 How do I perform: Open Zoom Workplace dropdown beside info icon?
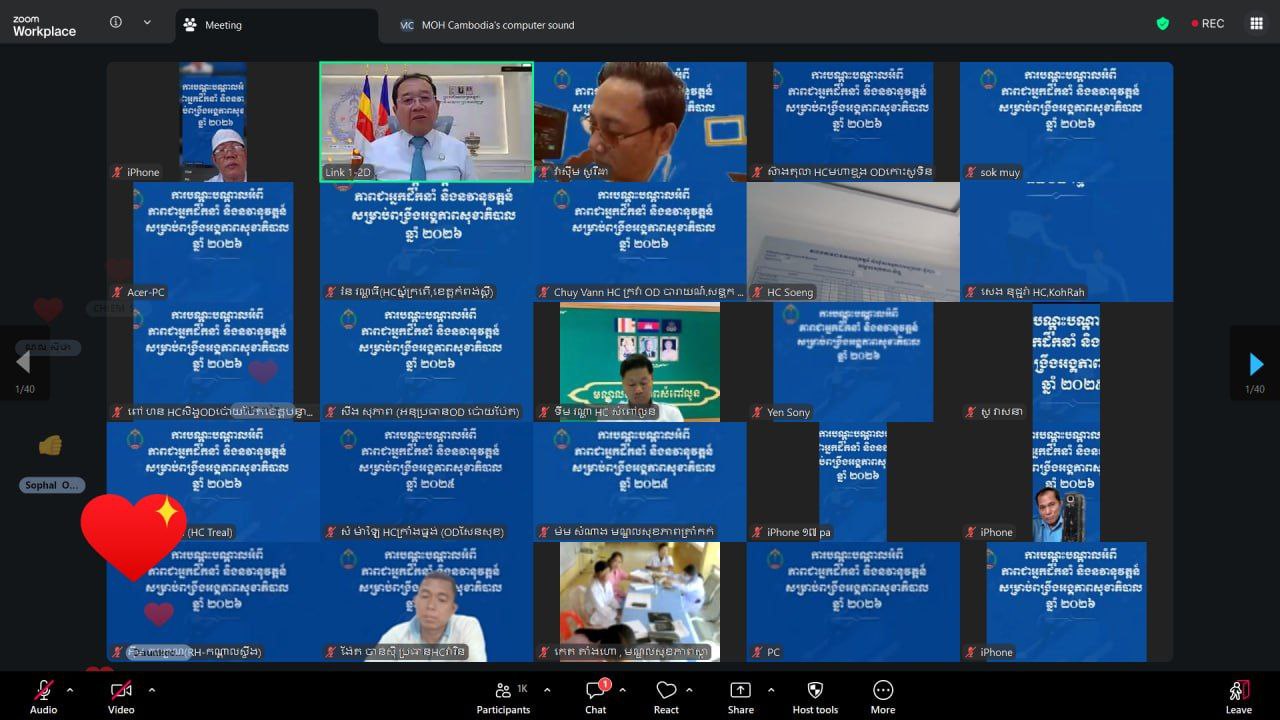coord(148,23)
